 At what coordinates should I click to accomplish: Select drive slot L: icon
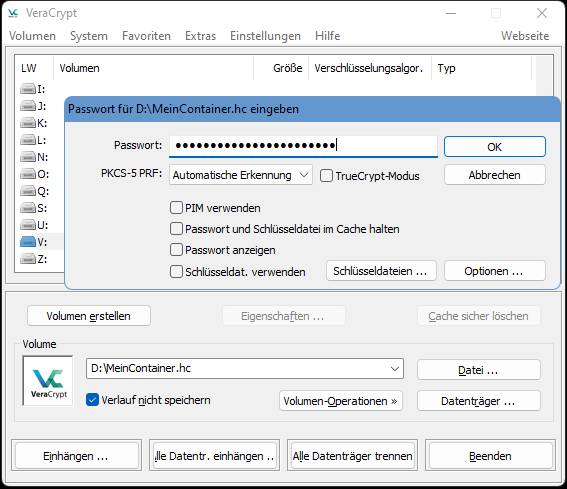(27, 140)
